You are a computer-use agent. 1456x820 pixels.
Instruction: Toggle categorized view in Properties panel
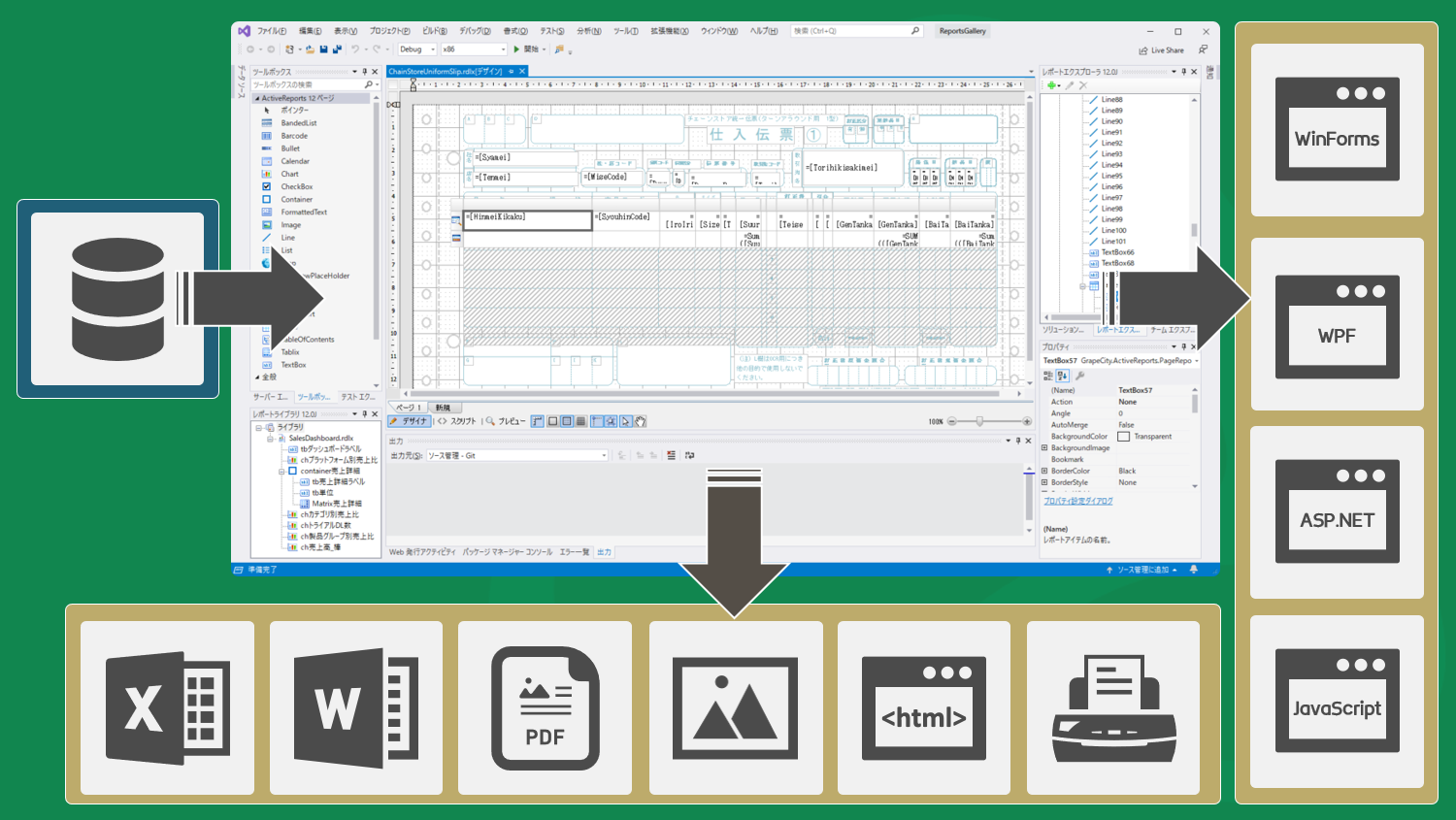click(1048, 376)
